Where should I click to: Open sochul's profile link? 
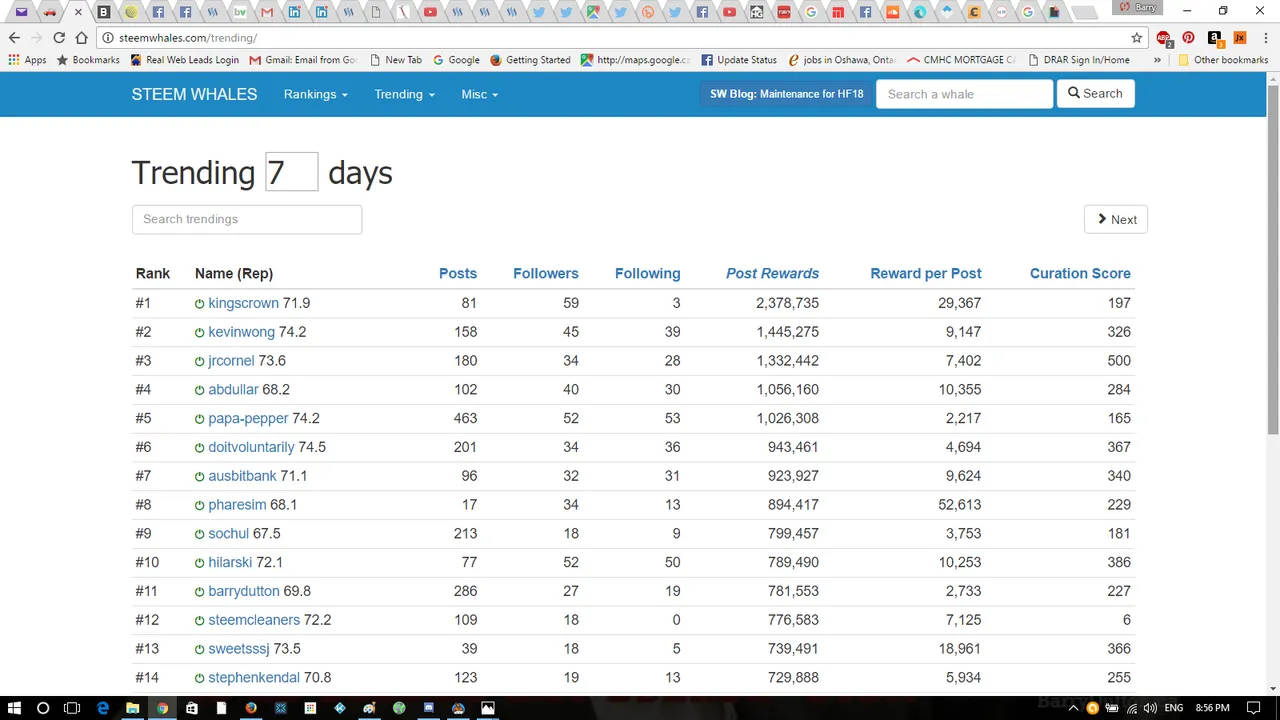228,534
